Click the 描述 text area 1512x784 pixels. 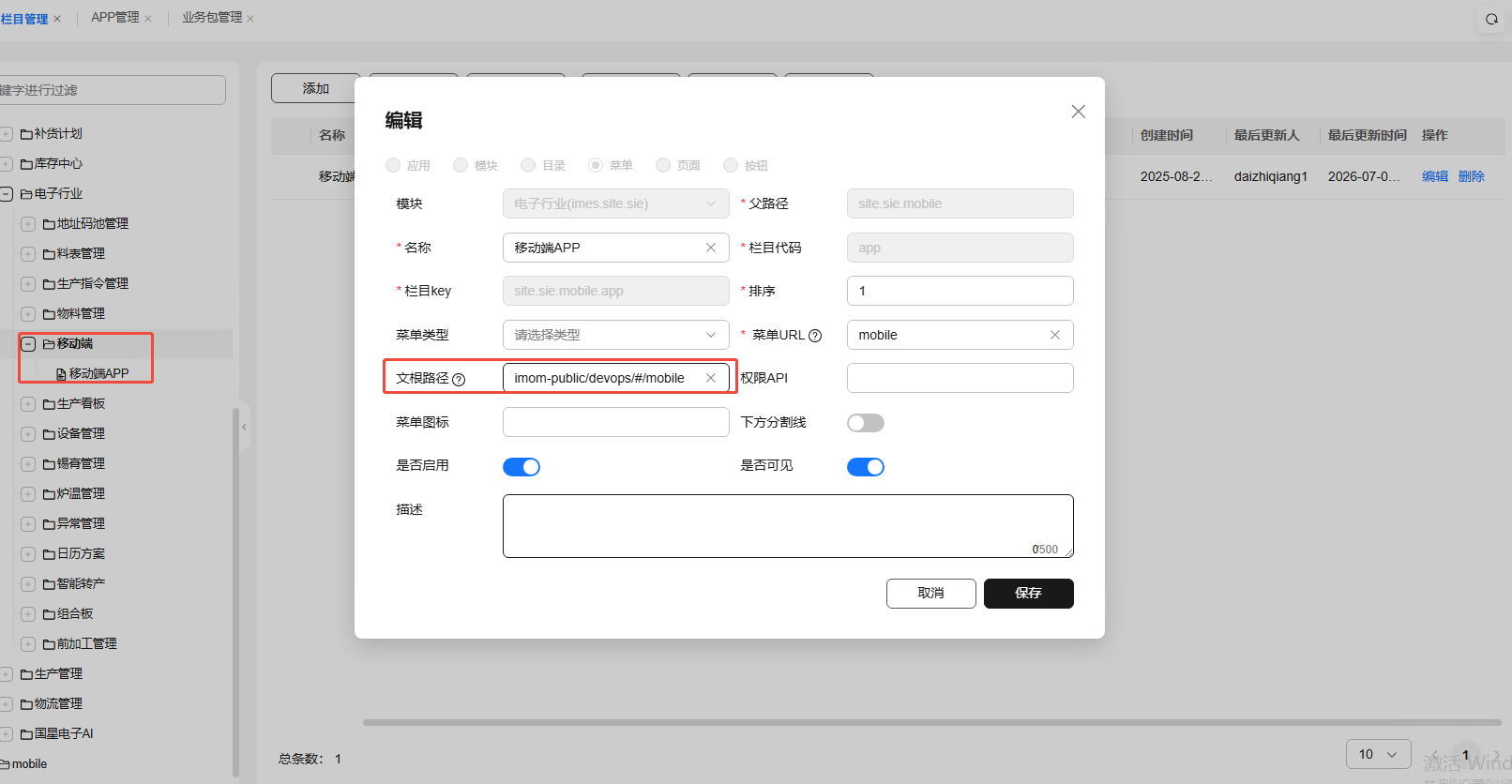tap(788, 526)
